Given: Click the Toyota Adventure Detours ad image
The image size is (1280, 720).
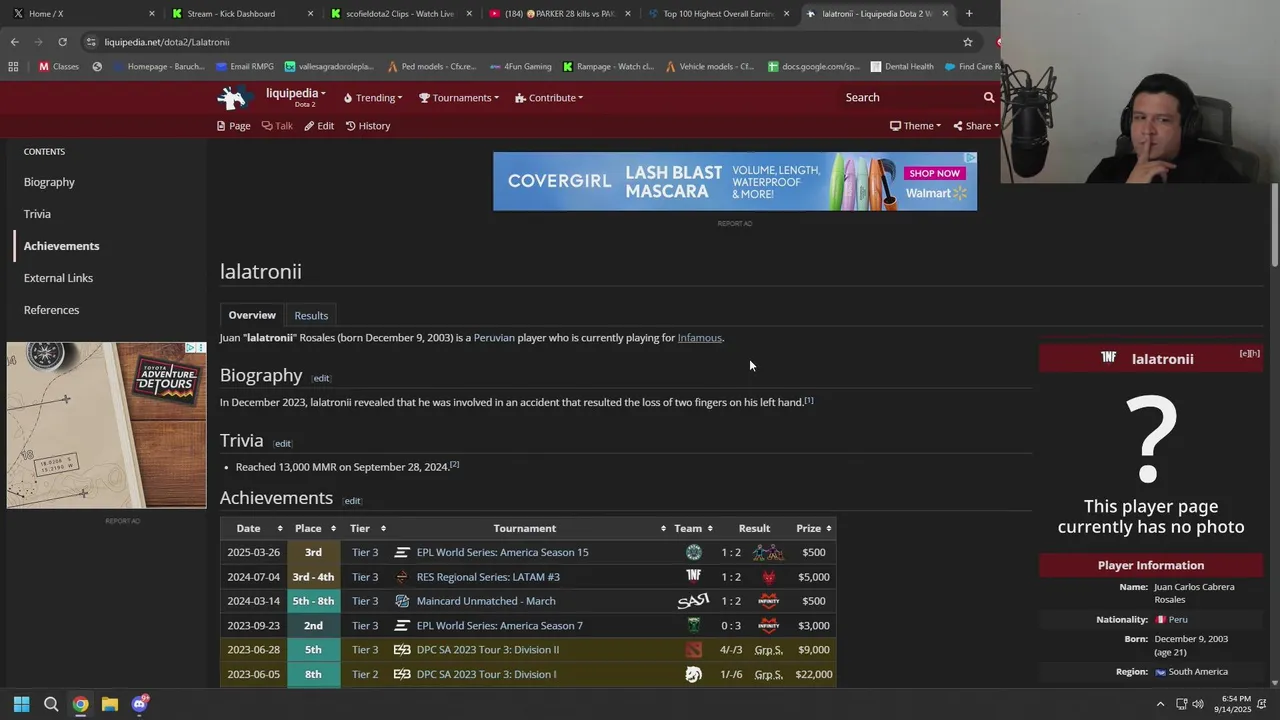Looking at the screenshot, I should (x=106, y=426).
